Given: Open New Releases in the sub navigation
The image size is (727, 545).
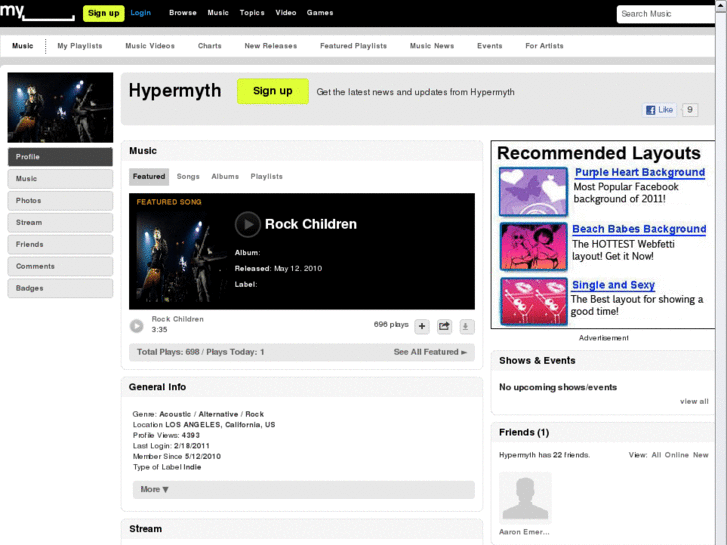Looking at the screenshot, I should (x=271, y=46).
